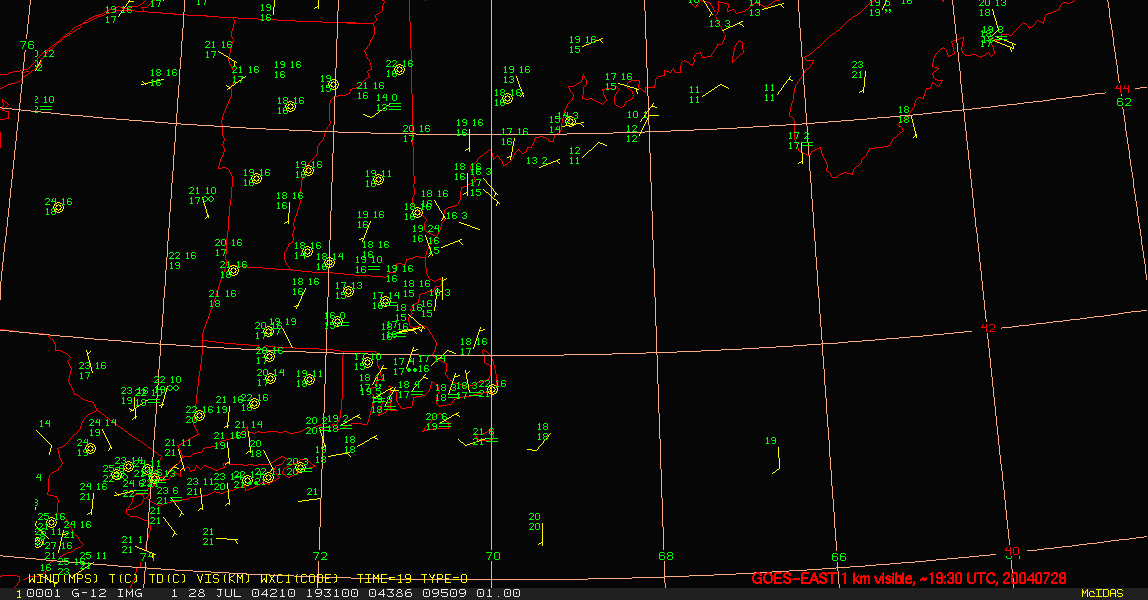The height and width of the screenshot is (600, 1148).
Task: Click the TD(C) legend label
Action: (x=168, y=579)
